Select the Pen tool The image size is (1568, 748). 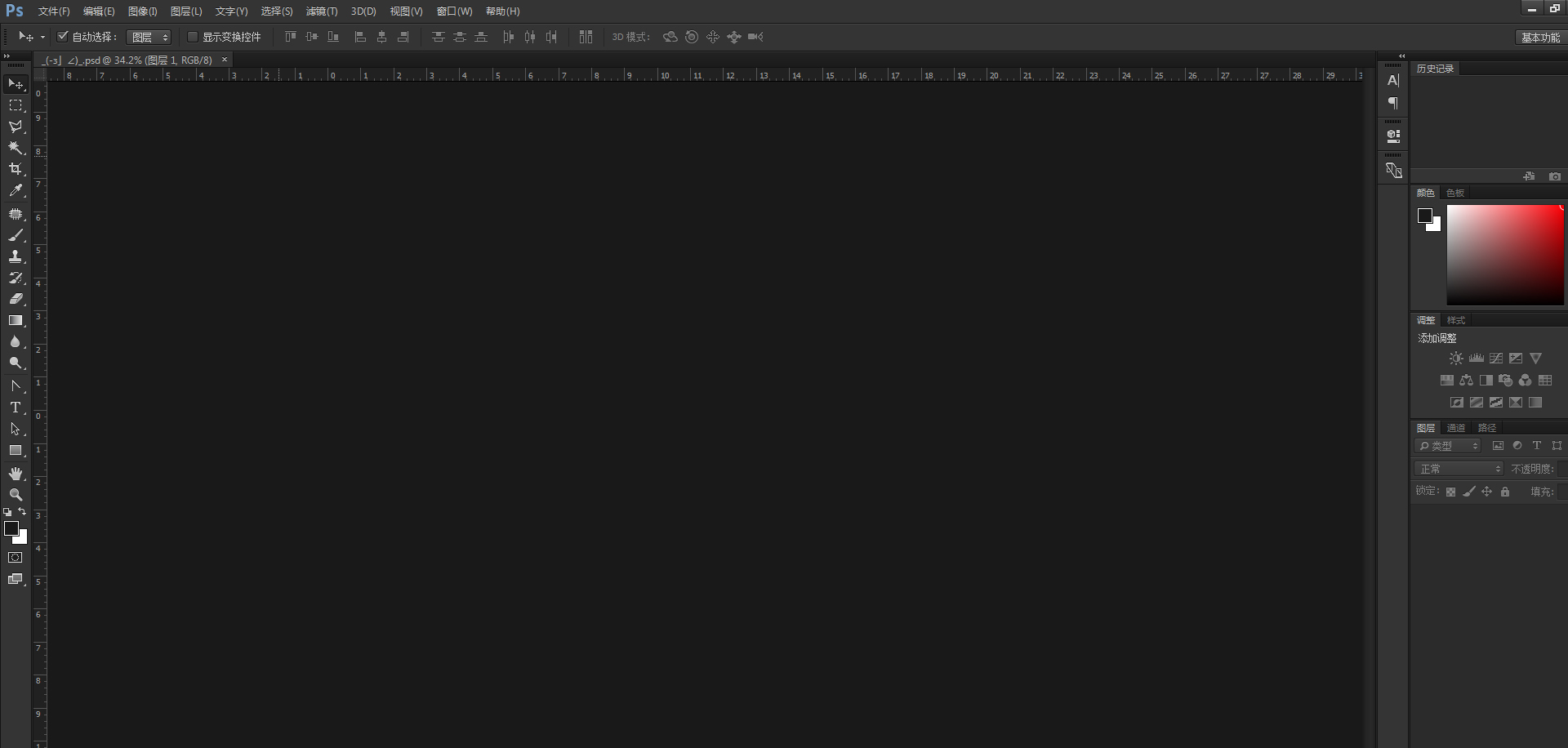tap(16, 385)
